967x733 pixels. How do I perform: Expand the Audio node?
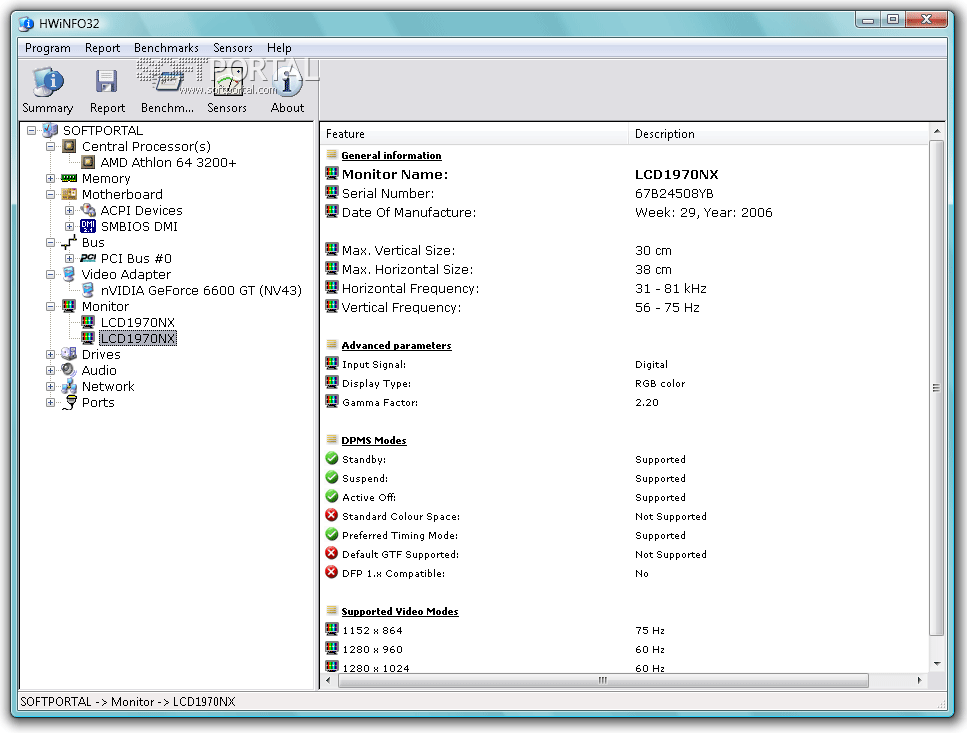[x=51, y=371]
